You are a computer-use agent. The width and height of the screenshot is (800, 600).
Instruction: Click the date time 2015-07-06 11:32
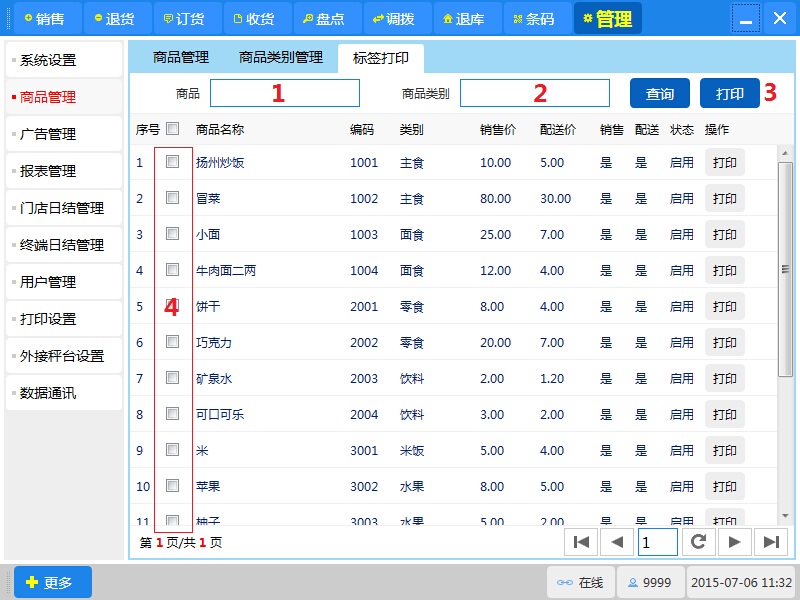(741, 582)
